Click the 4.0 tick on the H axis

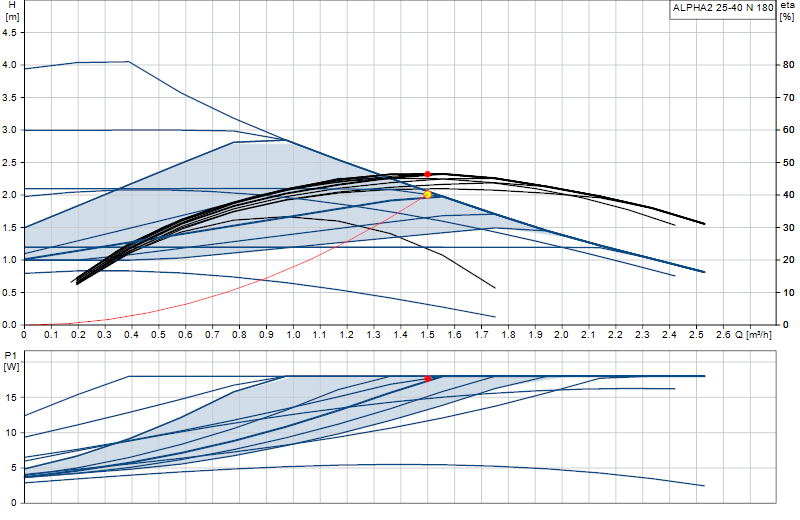point(9,65)
